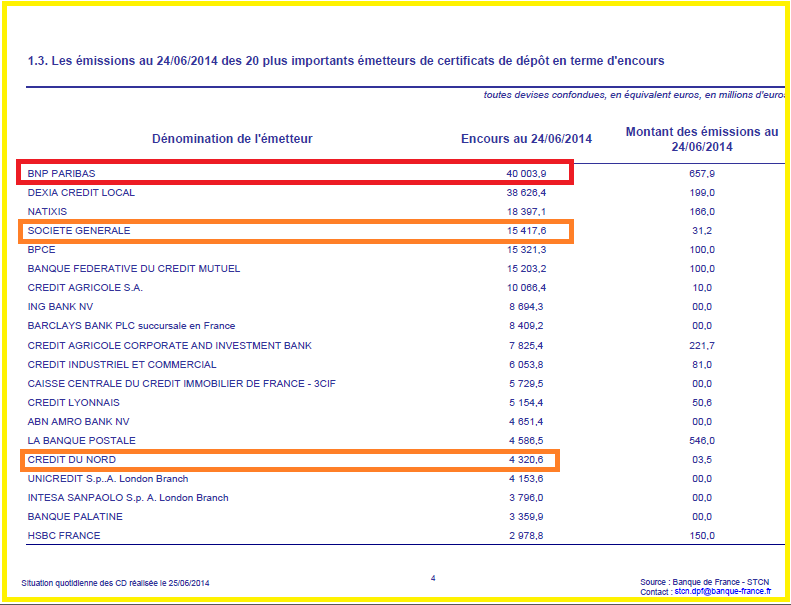The width and height of the screenshot is (791, 605).
Task: Select the encours value 15 417,6
Action: click(x=526, y=231)
